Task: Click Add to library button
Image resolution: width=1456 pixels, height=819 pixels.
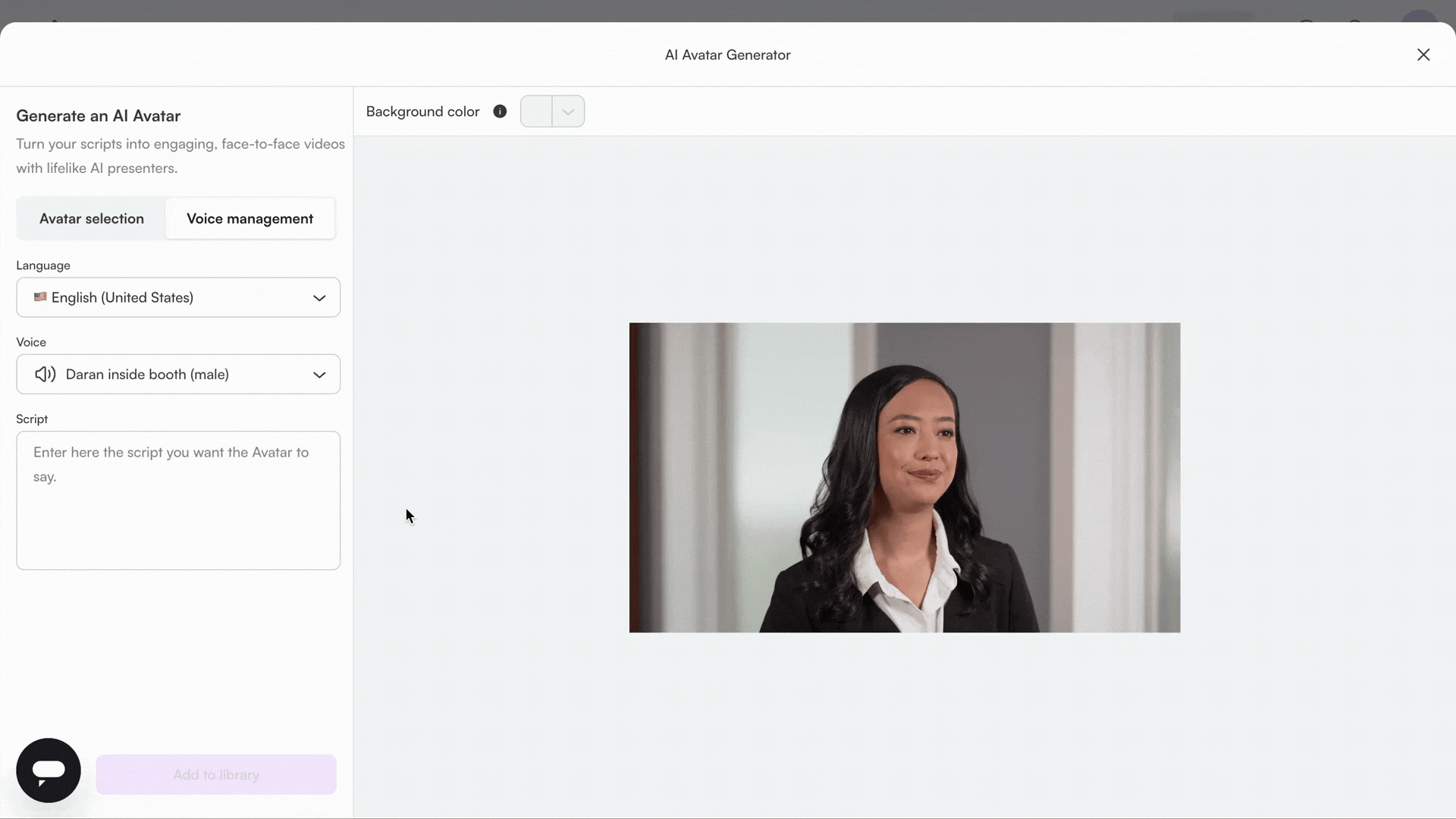Action: pos(216,774)
